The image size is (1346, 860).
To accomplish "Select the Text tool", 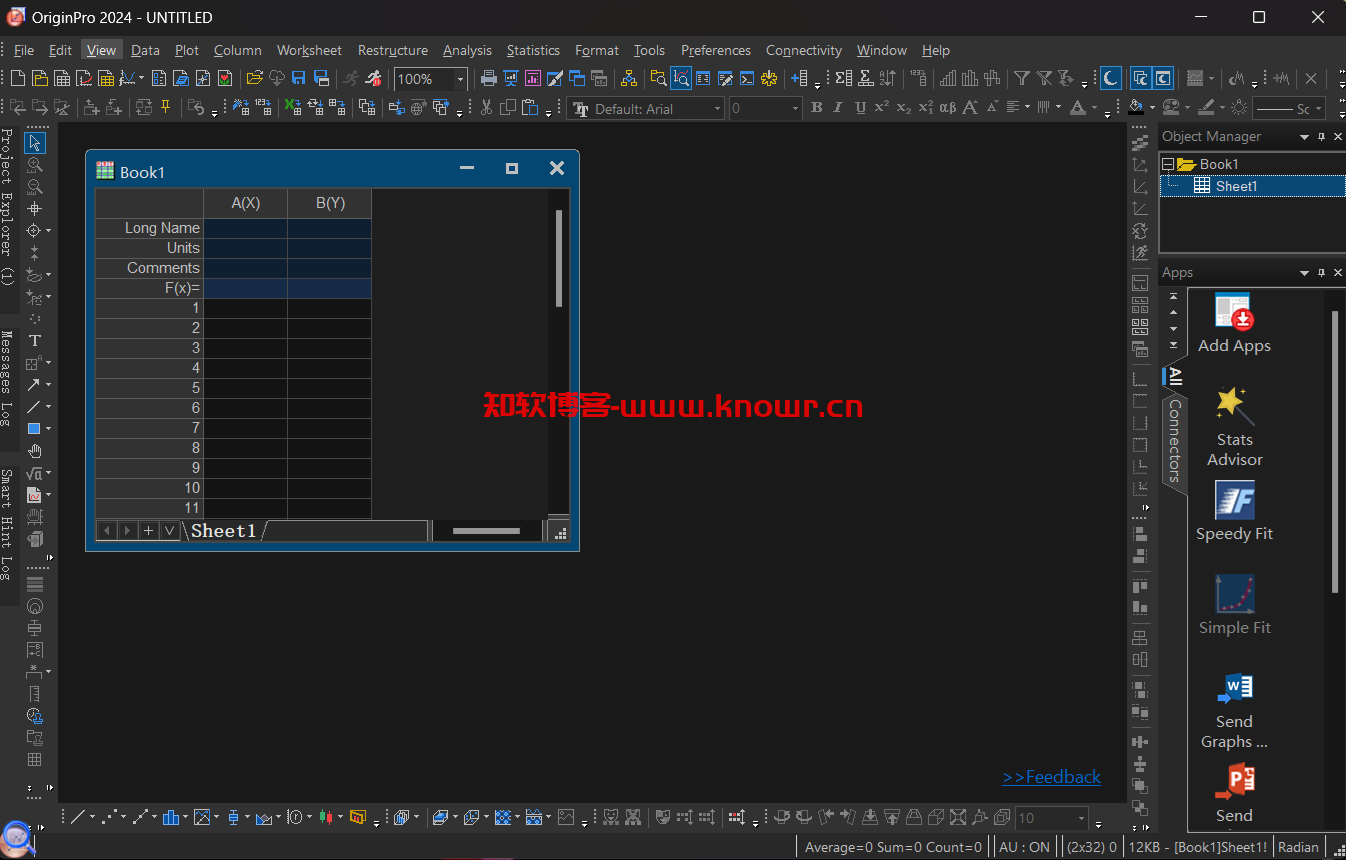I will tap(34, 341).
